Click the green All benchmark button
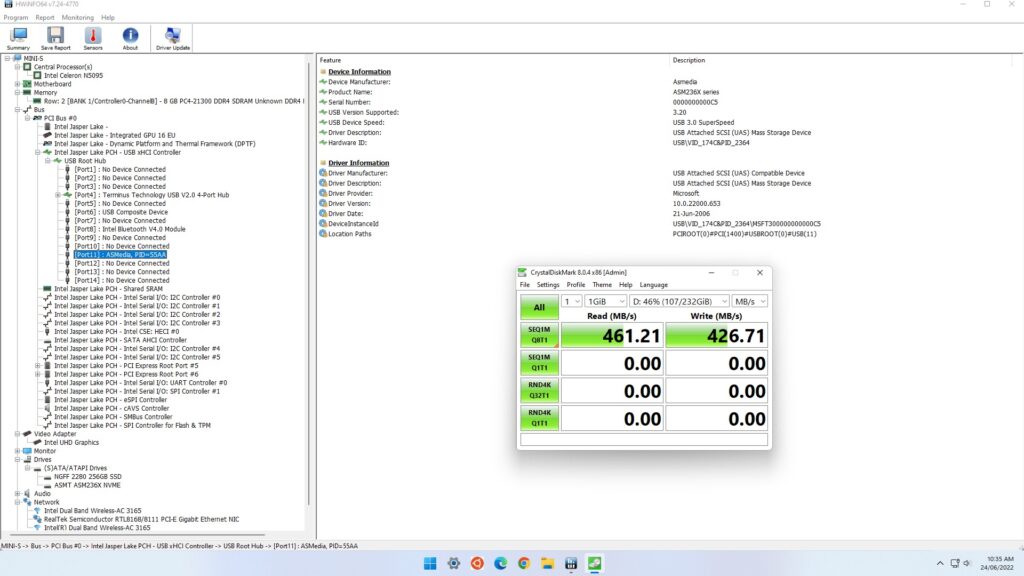This screenshot has height=576, width=1024. (x=539, y=306)
